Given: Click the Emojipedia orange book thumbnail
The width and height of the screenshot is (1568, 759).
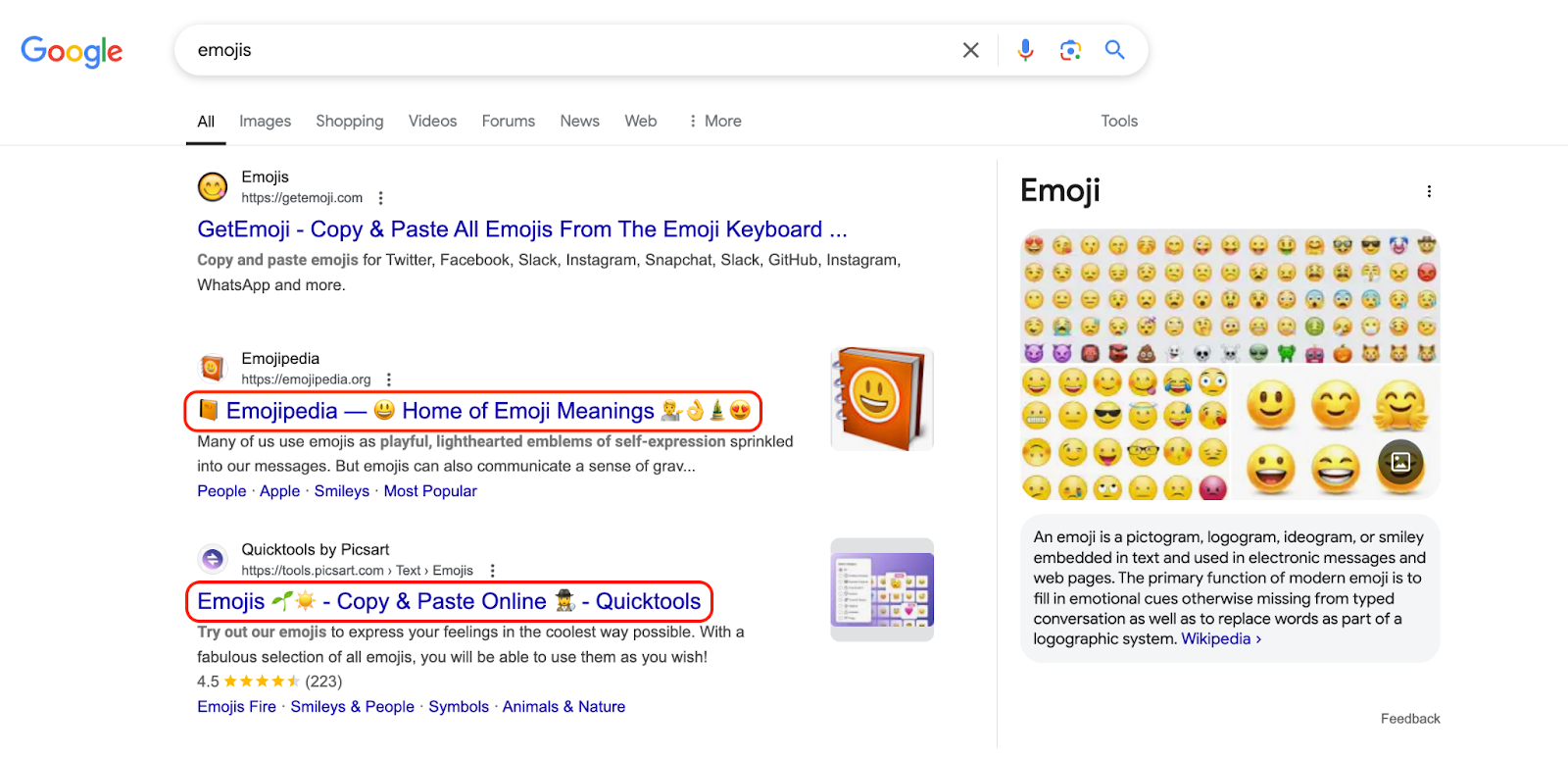Looking at the screenshot, I should point(882,399).
